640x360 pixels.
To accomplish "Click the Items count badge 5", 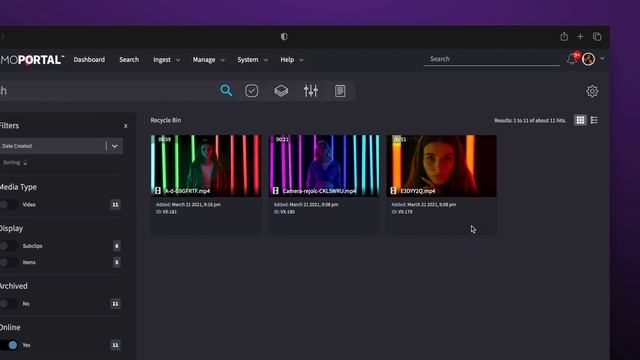I will pyautogui.click(x=116, y=262).
